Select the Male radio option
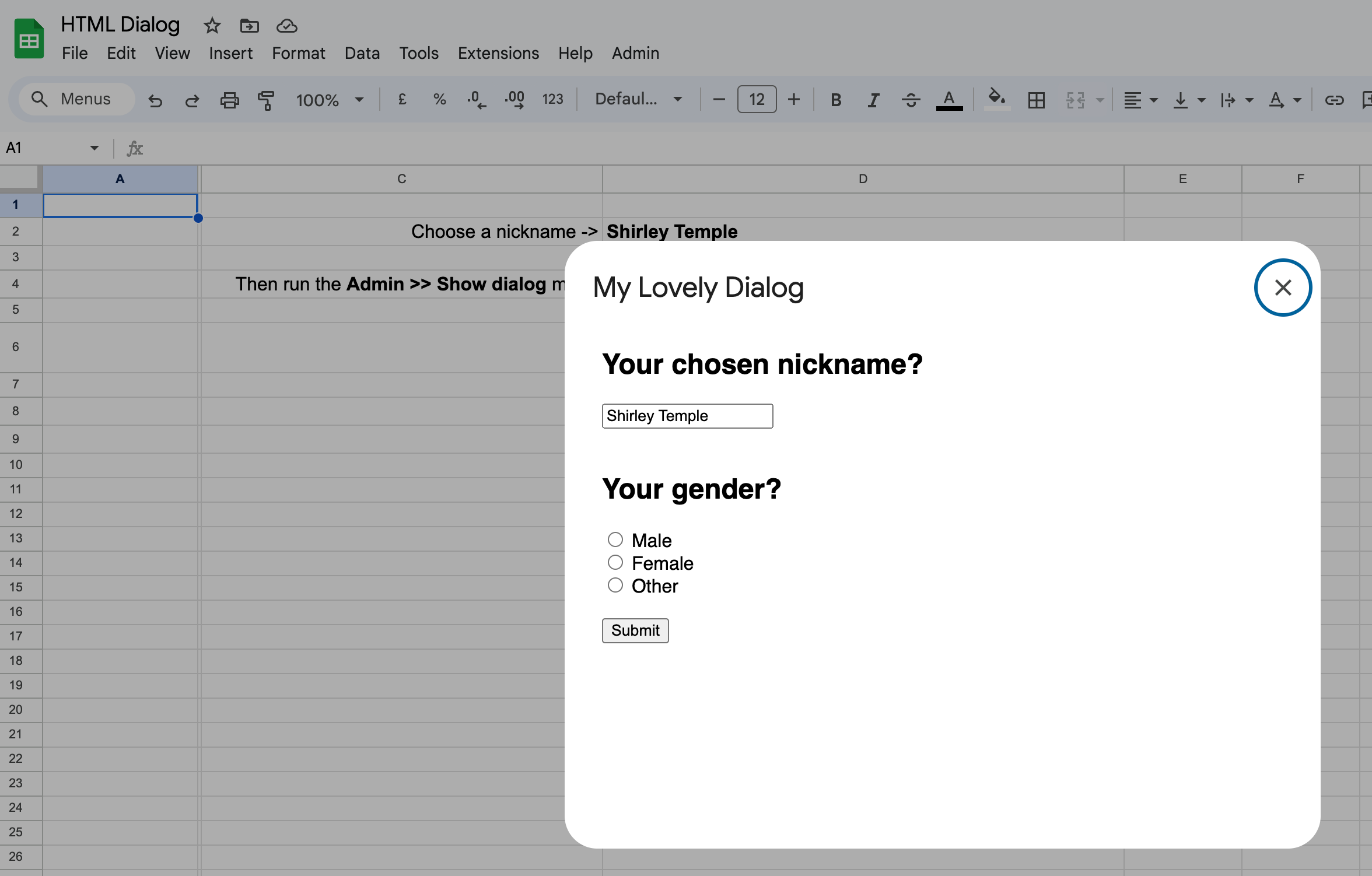Image resolution: width=1372 pixels, height=876 pixels. click(615, 539)
